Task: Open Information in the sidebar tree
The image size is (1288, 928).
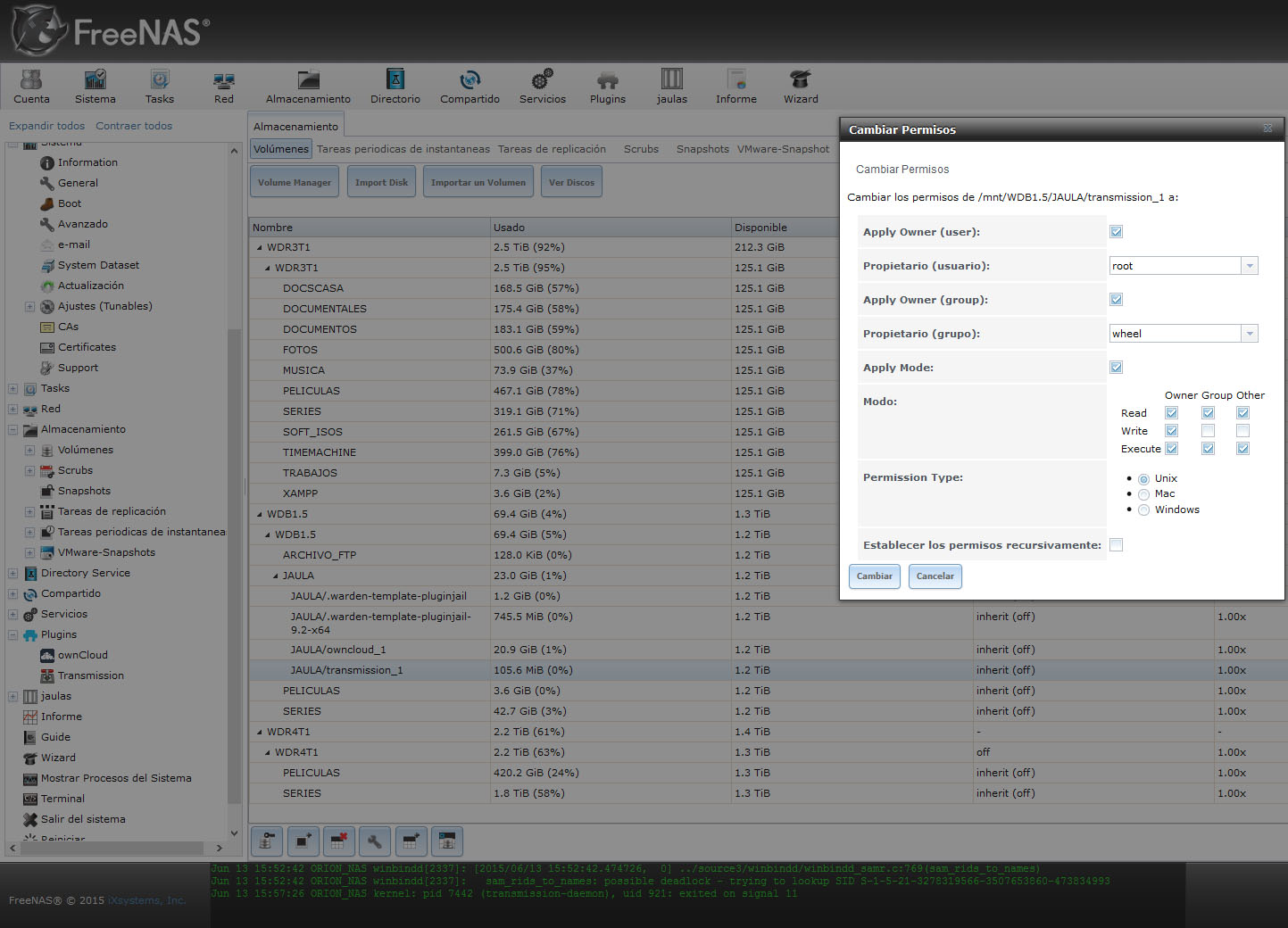Action: 87,162
